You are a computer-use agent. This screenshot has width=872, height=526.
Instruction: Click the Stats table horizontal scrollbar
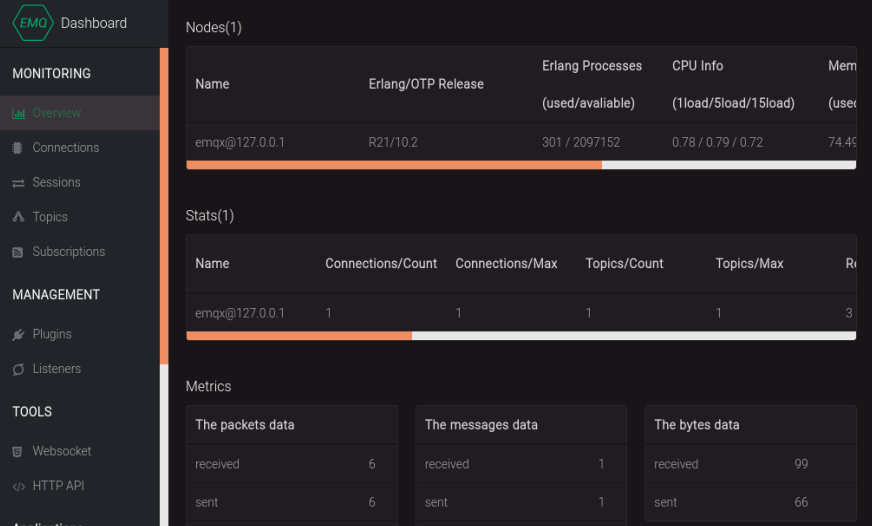[299, 336]
